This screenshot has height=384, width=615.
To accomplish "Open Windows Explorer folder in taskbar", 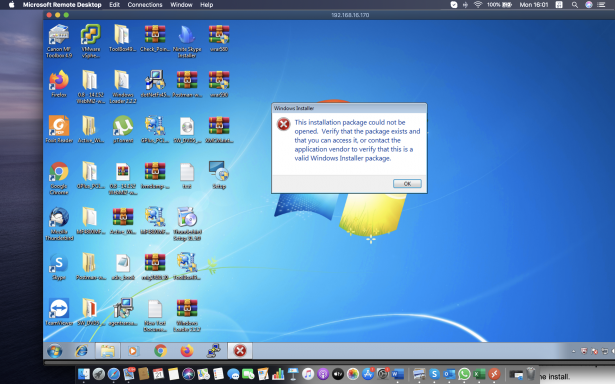I will click(107, 351).
